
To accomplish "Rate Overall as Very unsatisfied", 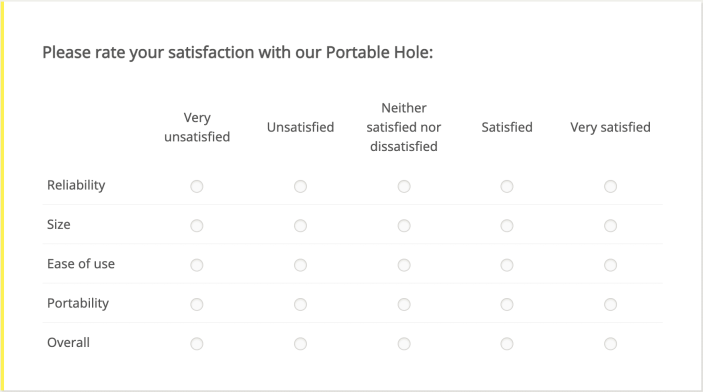I will click(197, 344).
